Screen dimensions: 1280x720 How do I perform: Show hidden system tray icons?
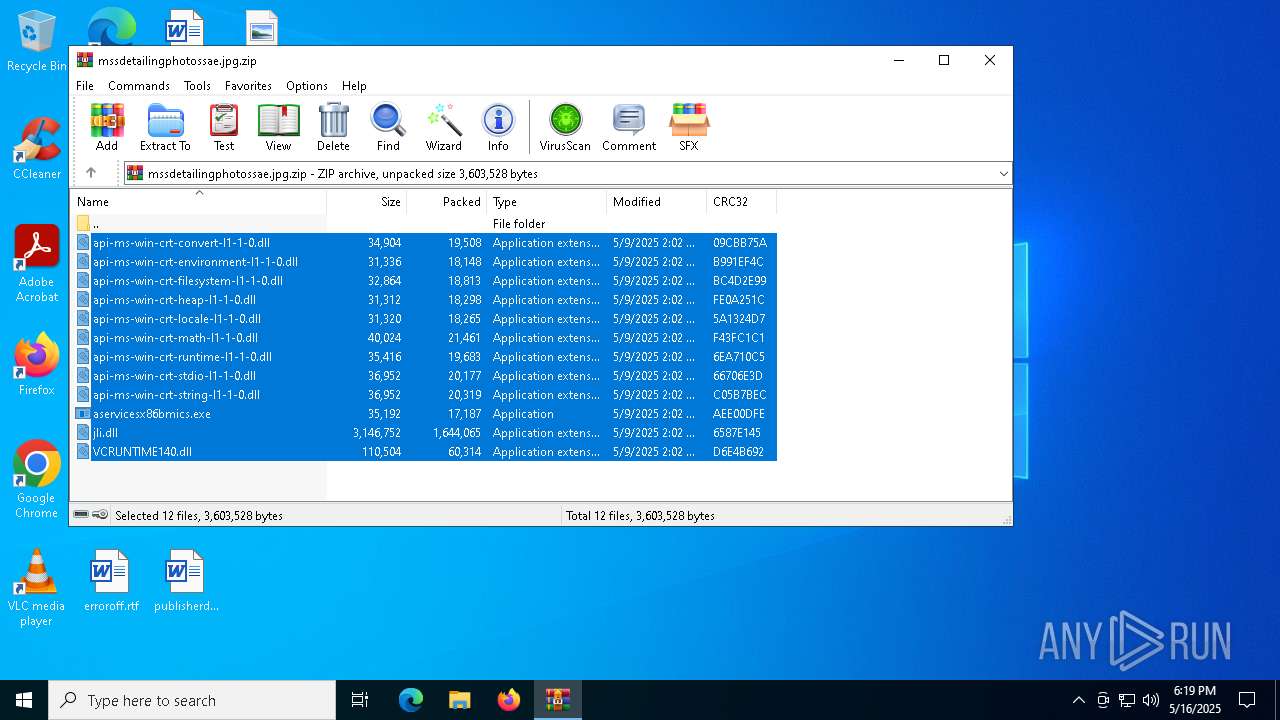(1078, 700)
